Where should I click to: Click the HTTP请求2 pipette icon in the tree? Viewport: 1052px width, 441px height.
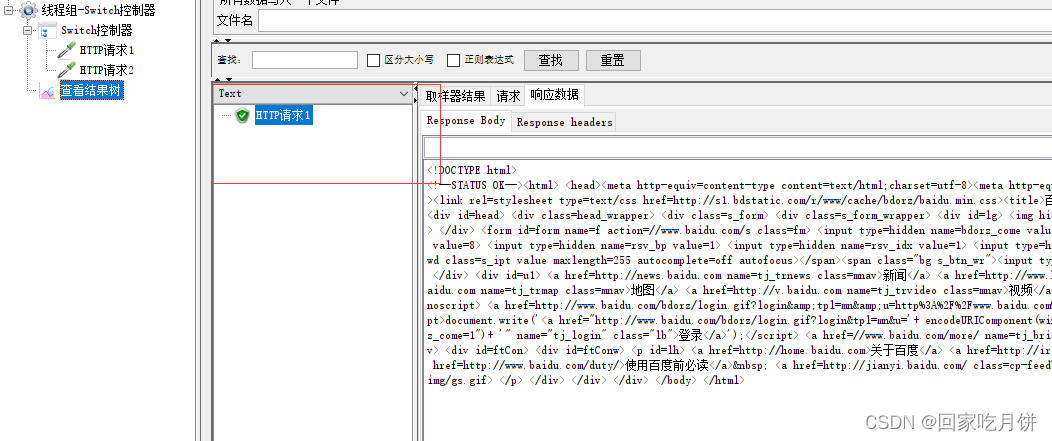pos(67,70)
